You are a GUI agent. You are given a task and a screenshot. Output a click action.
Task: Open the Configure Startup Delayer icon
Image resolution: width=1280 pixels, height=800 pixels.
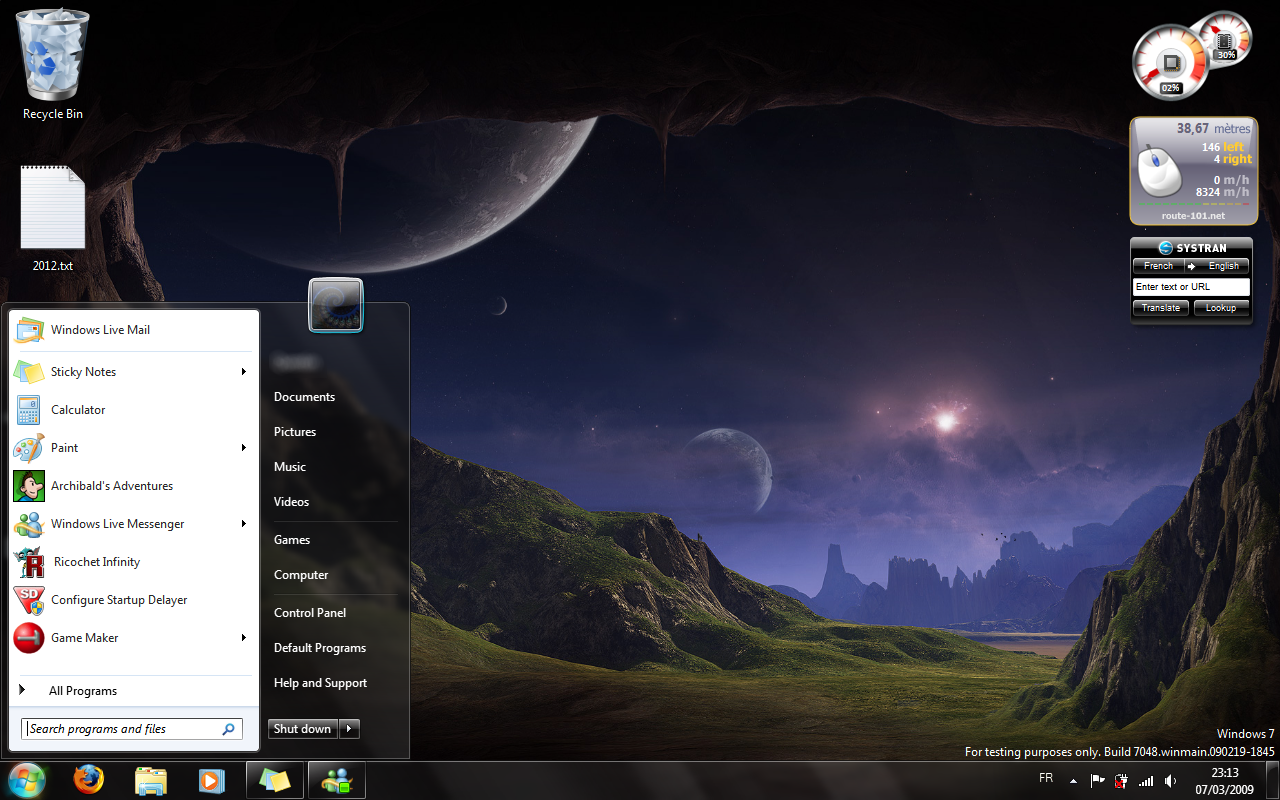coord(29,600)
